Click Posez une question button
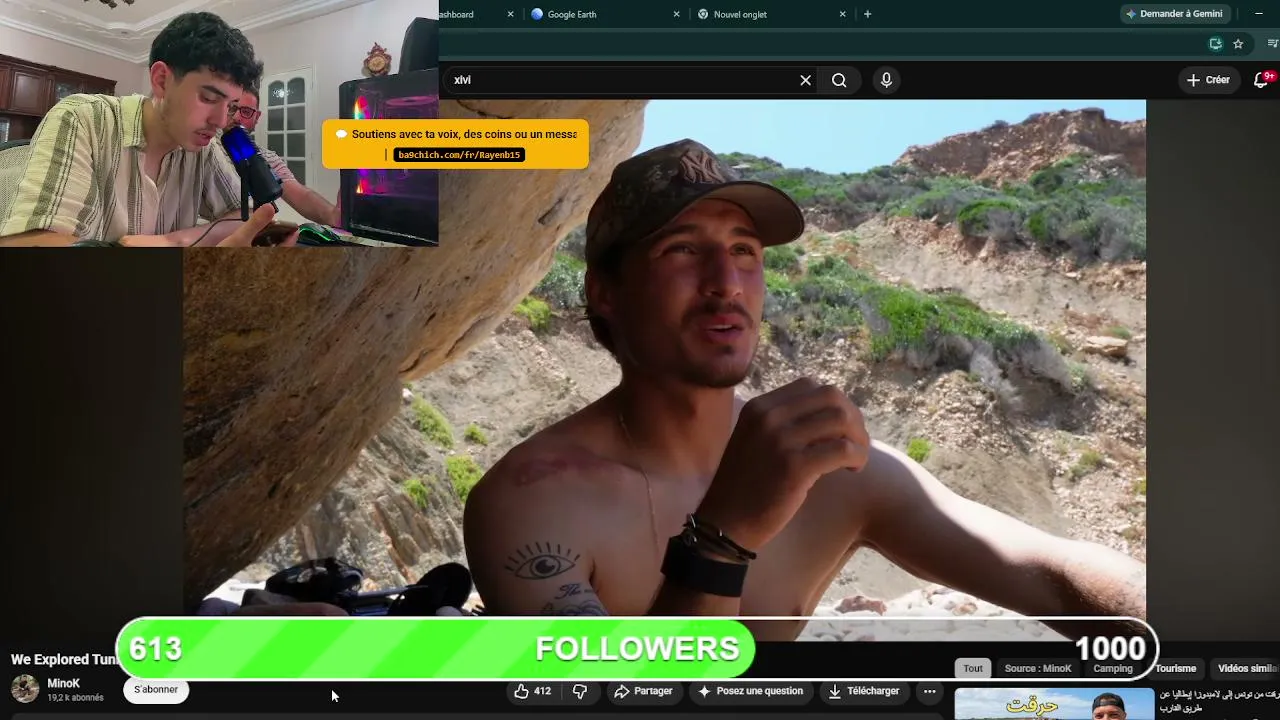Image resolution: width=1280 pixels, height=720 pixels. coord(750,691)
